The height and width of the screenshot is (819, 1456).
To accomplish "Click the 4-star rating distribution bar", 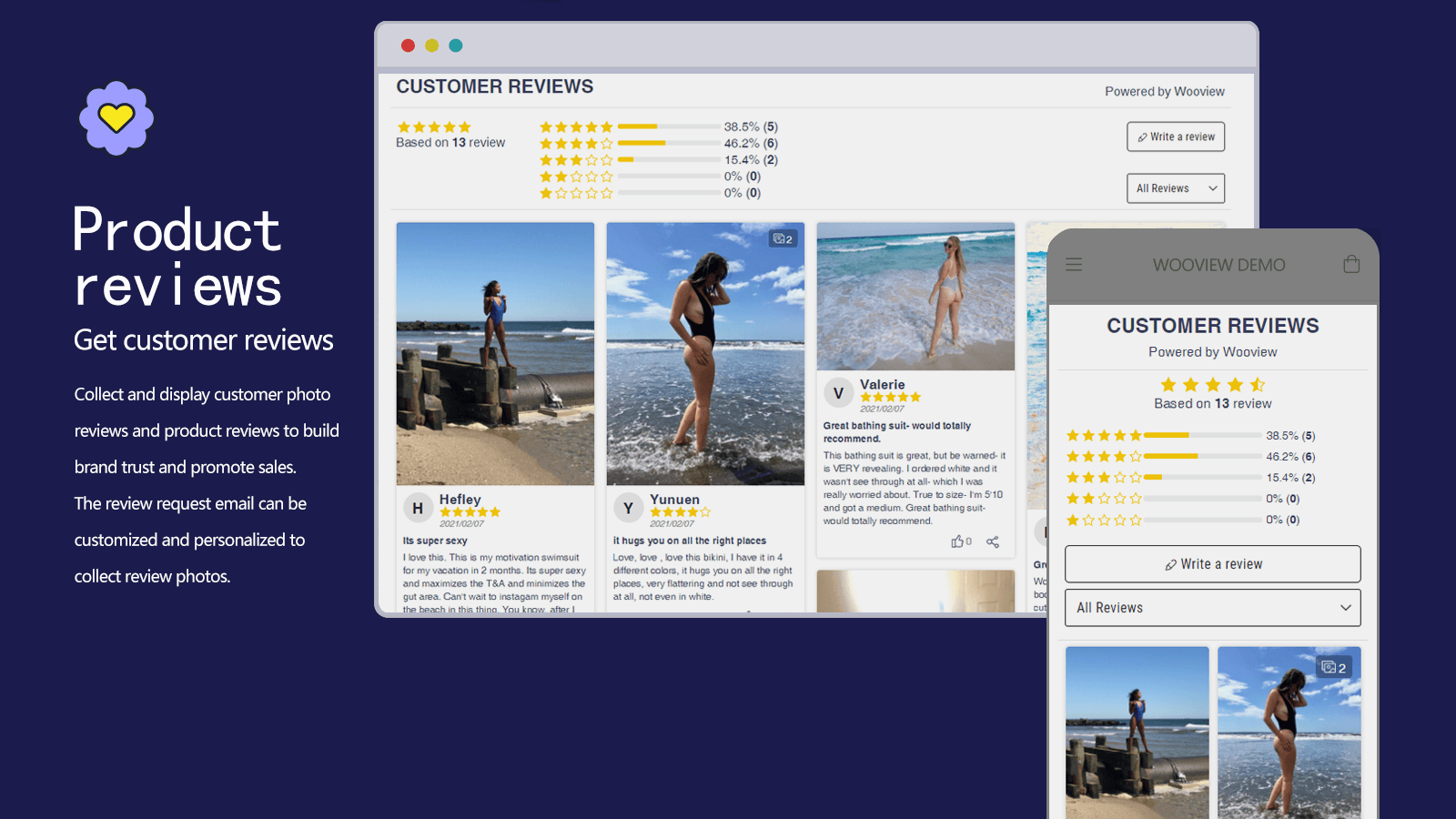I will coord(669,143).
